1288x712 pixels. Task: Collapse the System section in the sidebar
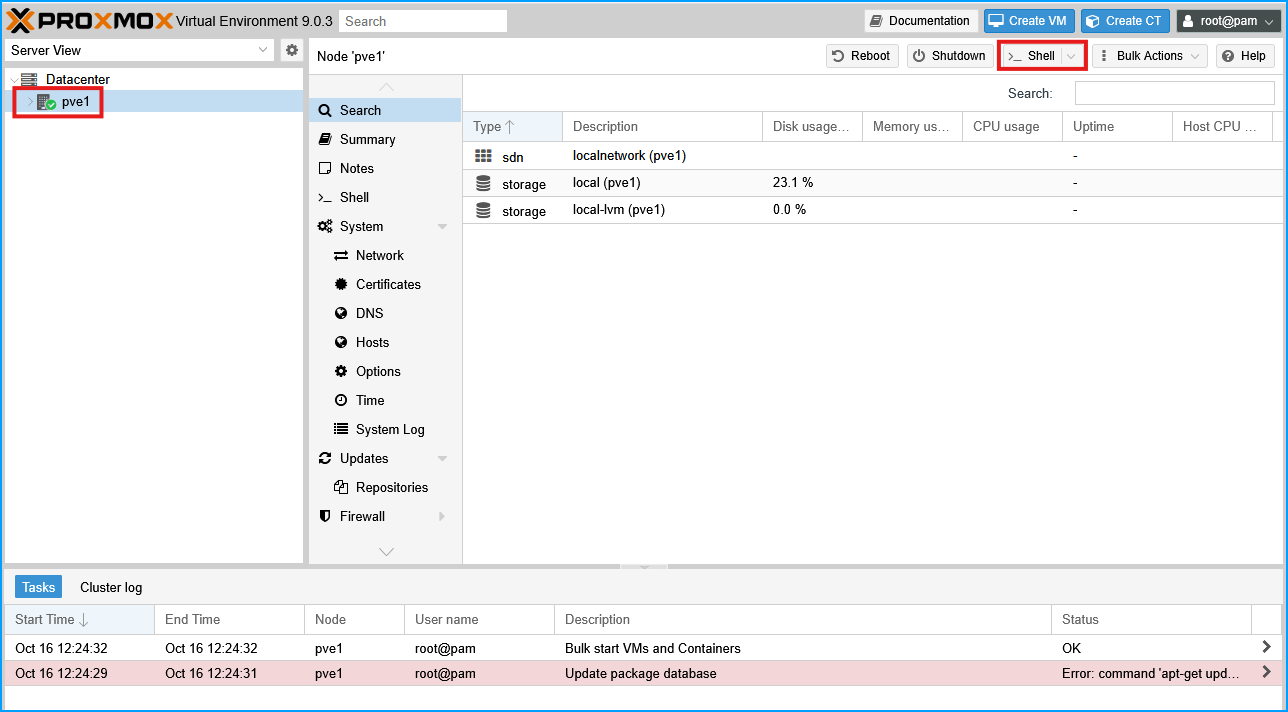coord(442,226)
